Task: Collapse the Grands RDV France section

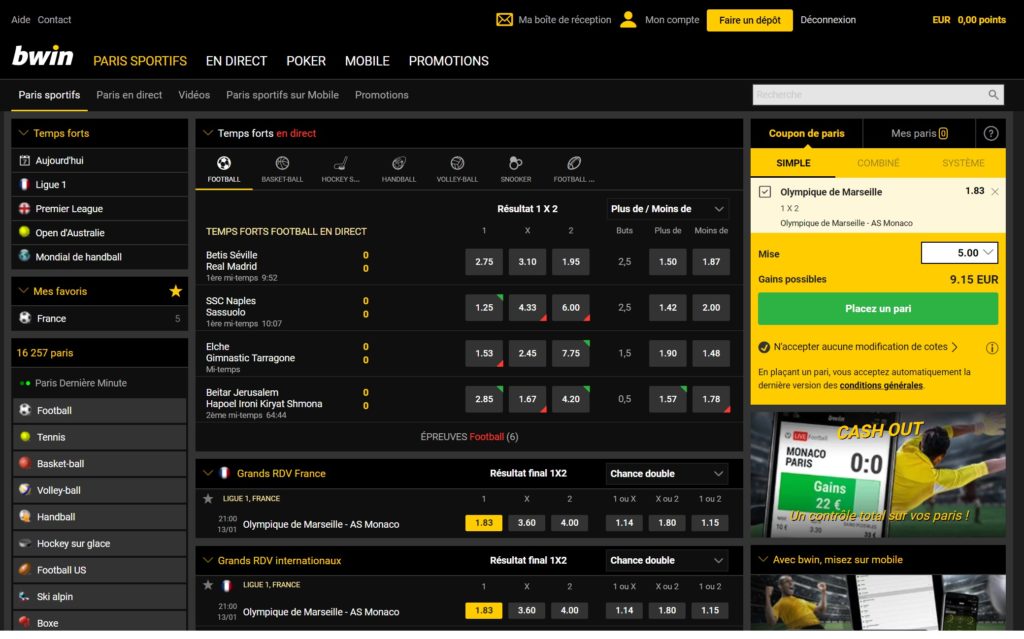Action: click(208, 473)
